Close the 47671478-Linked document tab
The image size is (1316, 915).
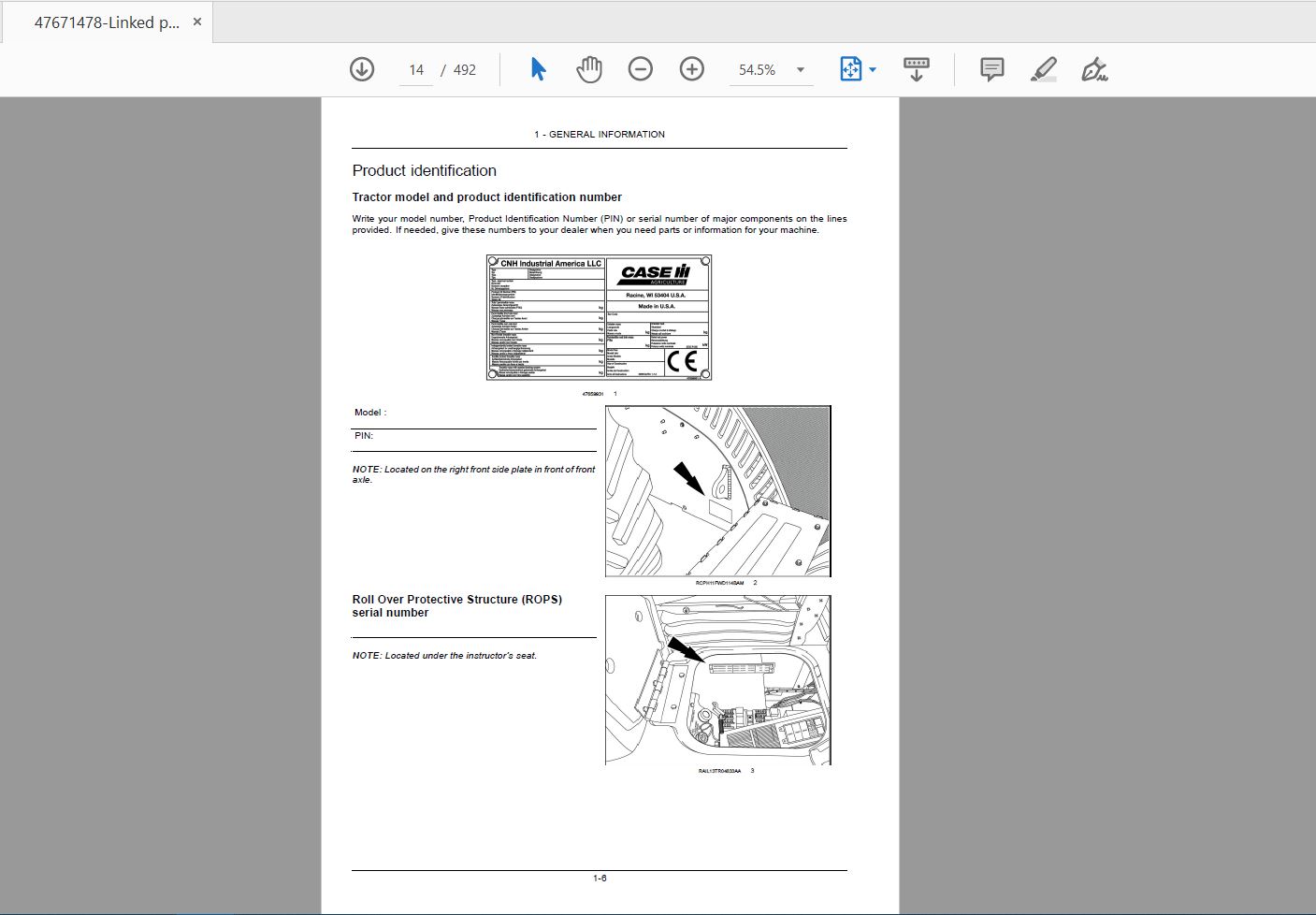(x=196, y=22)
